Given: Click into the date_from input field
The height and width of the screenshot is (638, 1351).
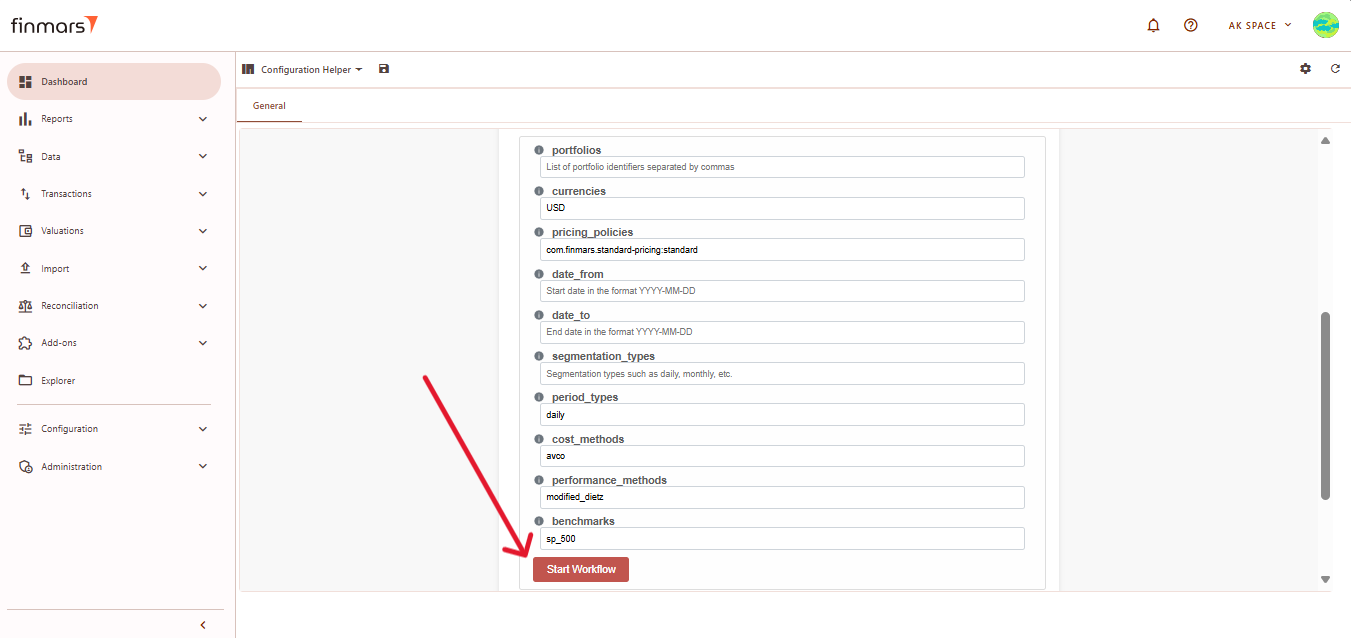Looking at the screenshot, I should [783, 291].
